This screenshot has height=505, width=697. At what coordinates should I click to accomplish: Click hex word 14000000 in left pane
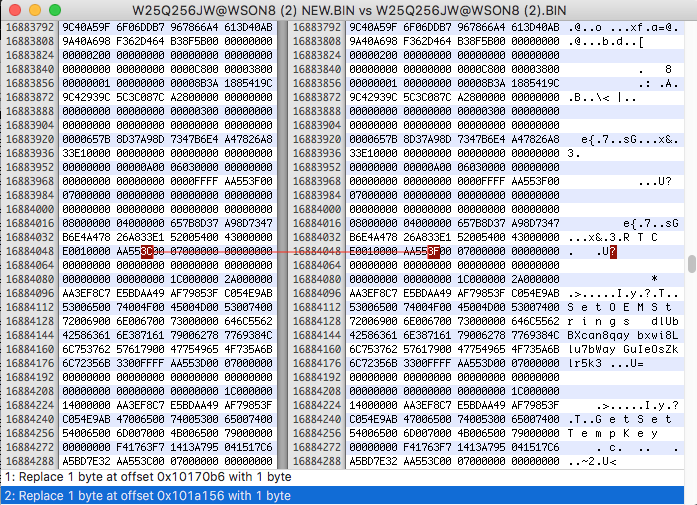pos(86,405)
